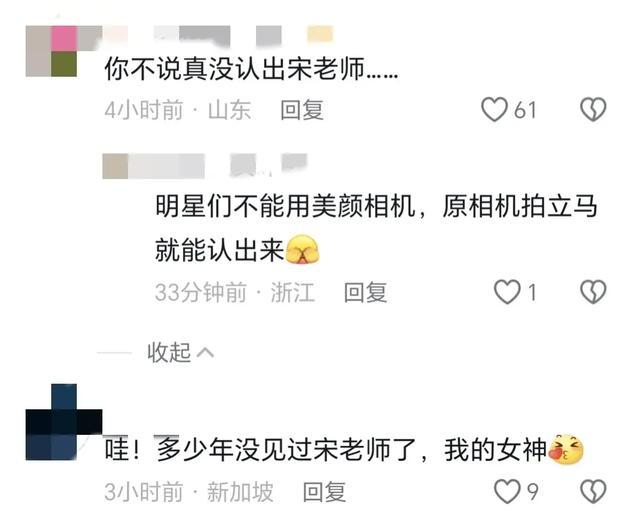Dislike the Singapore comment with broken heart
The height and width of the screenshot is (518, 640).
593,491
